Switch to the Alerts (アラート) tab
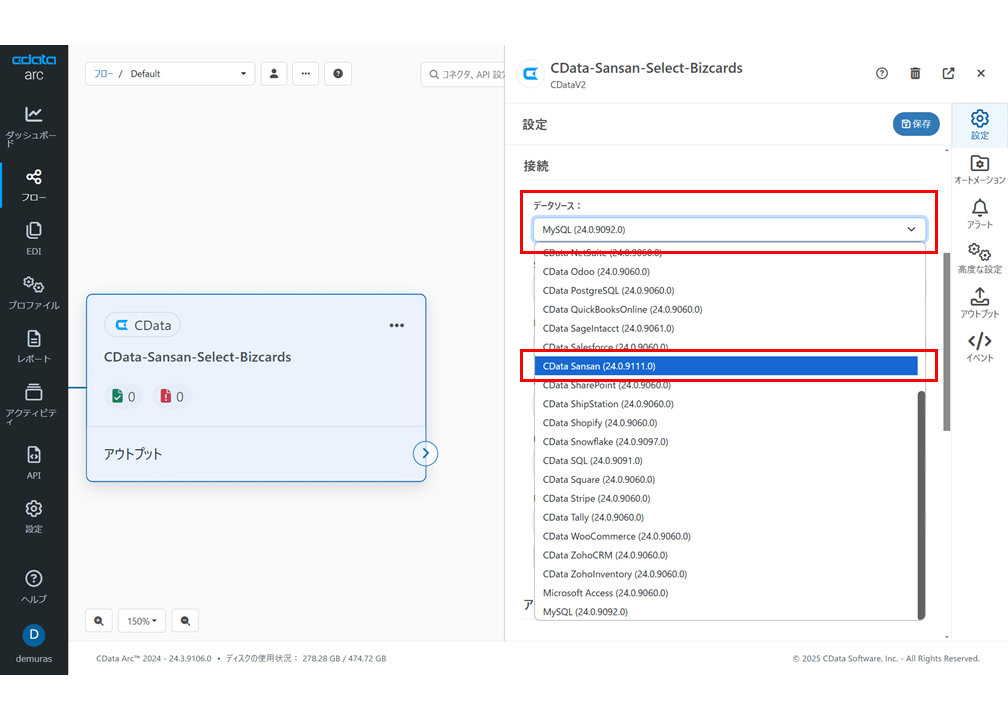Screen dimensions: 1008x720 (980, 214)
